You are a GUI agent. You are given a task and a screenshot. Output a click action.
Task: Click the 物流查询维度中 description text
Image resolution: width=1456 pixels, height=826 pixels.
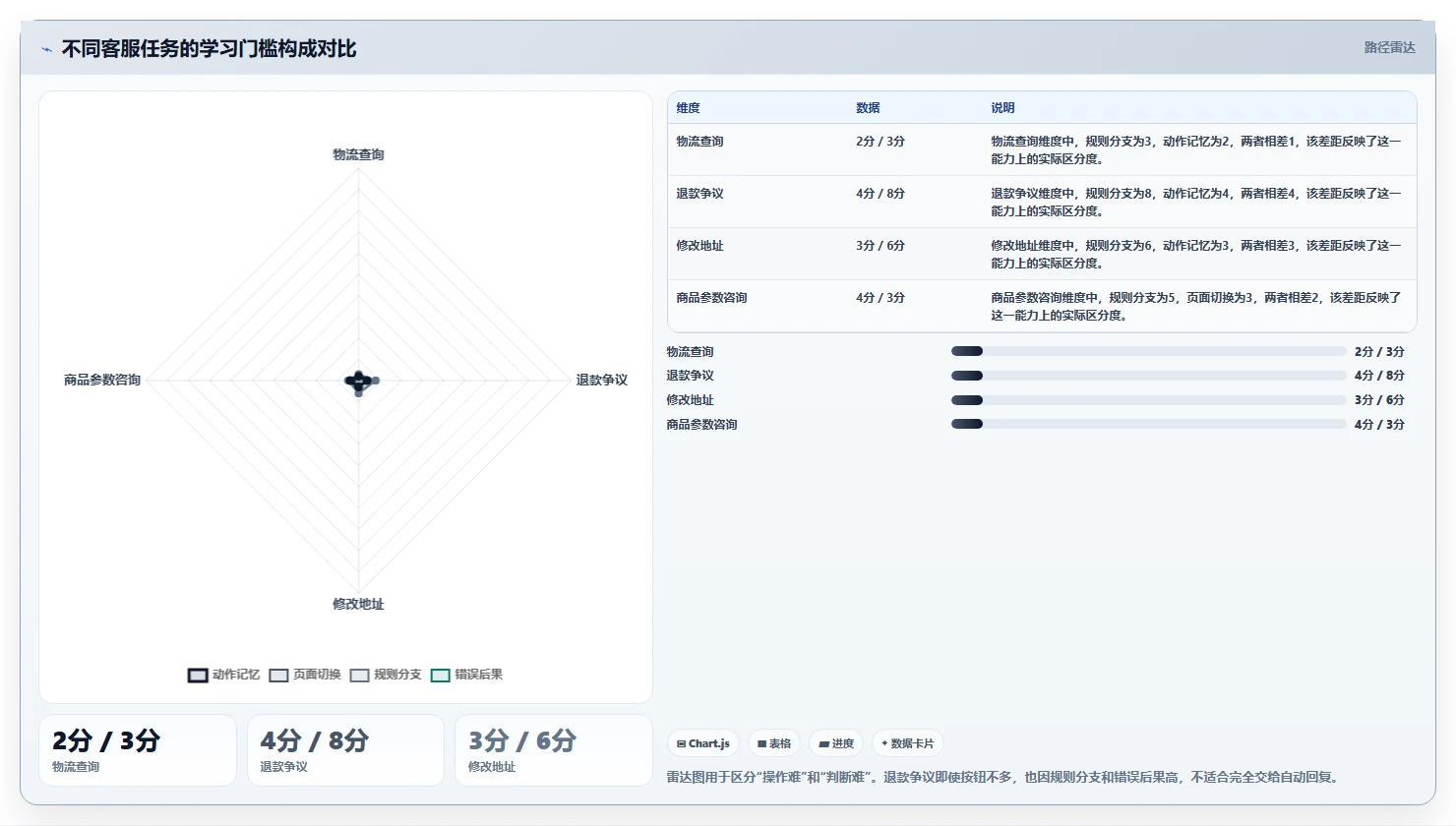[x=1196, y=150]
